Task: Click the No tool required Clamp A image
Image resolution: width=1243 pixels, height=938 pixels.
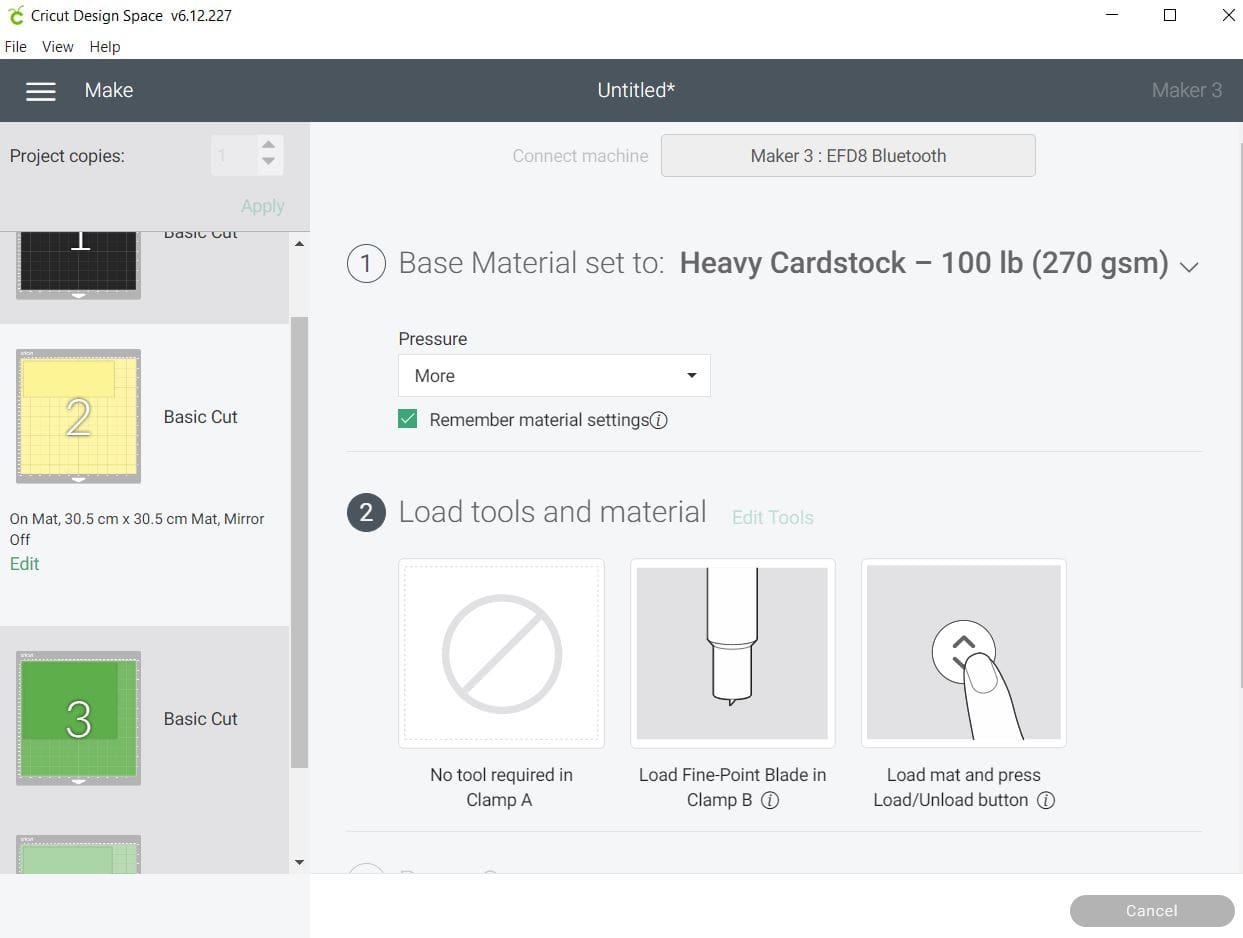Action: 501,653
